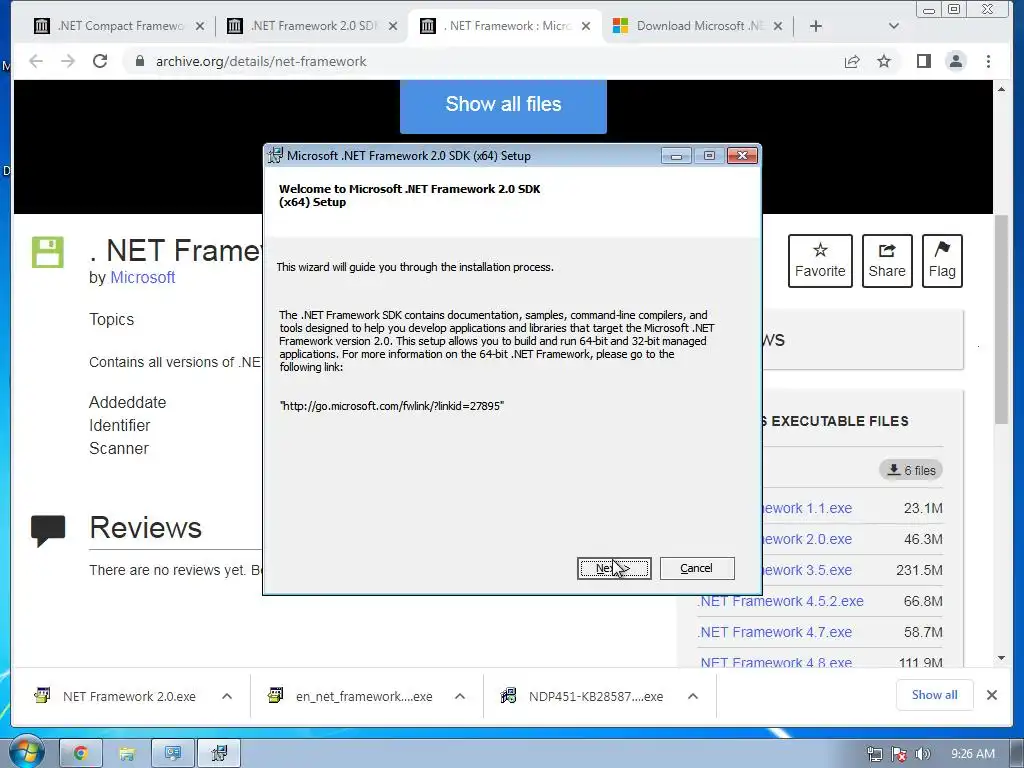The image size is (1024, 768).
Task: Click the volume speaker tray icon
Action: pyautogui.click(x=922, y=754)
